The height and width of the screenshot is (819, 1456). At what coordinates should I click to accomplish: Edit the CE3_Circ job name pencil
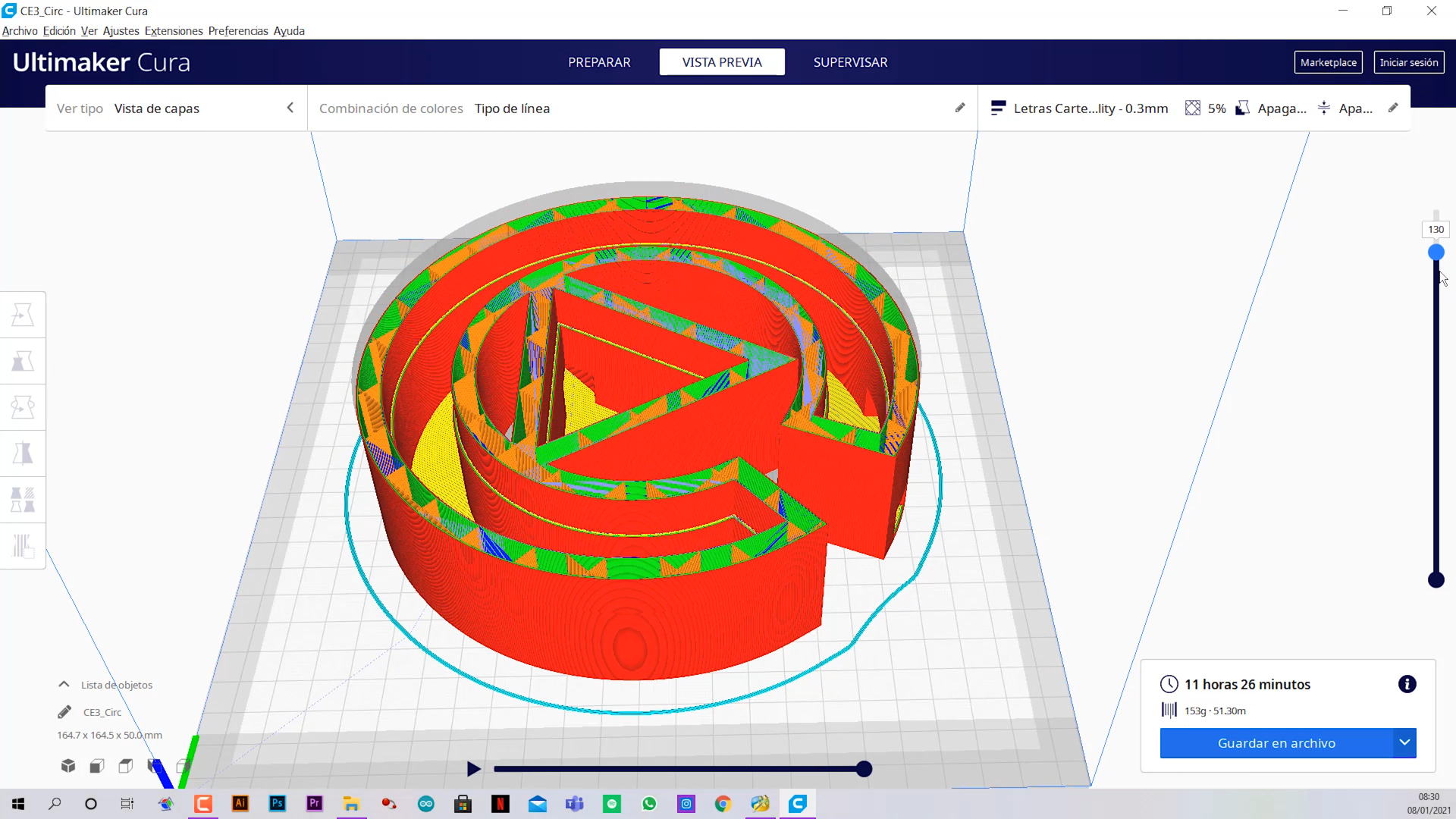(x=64, y=712)
